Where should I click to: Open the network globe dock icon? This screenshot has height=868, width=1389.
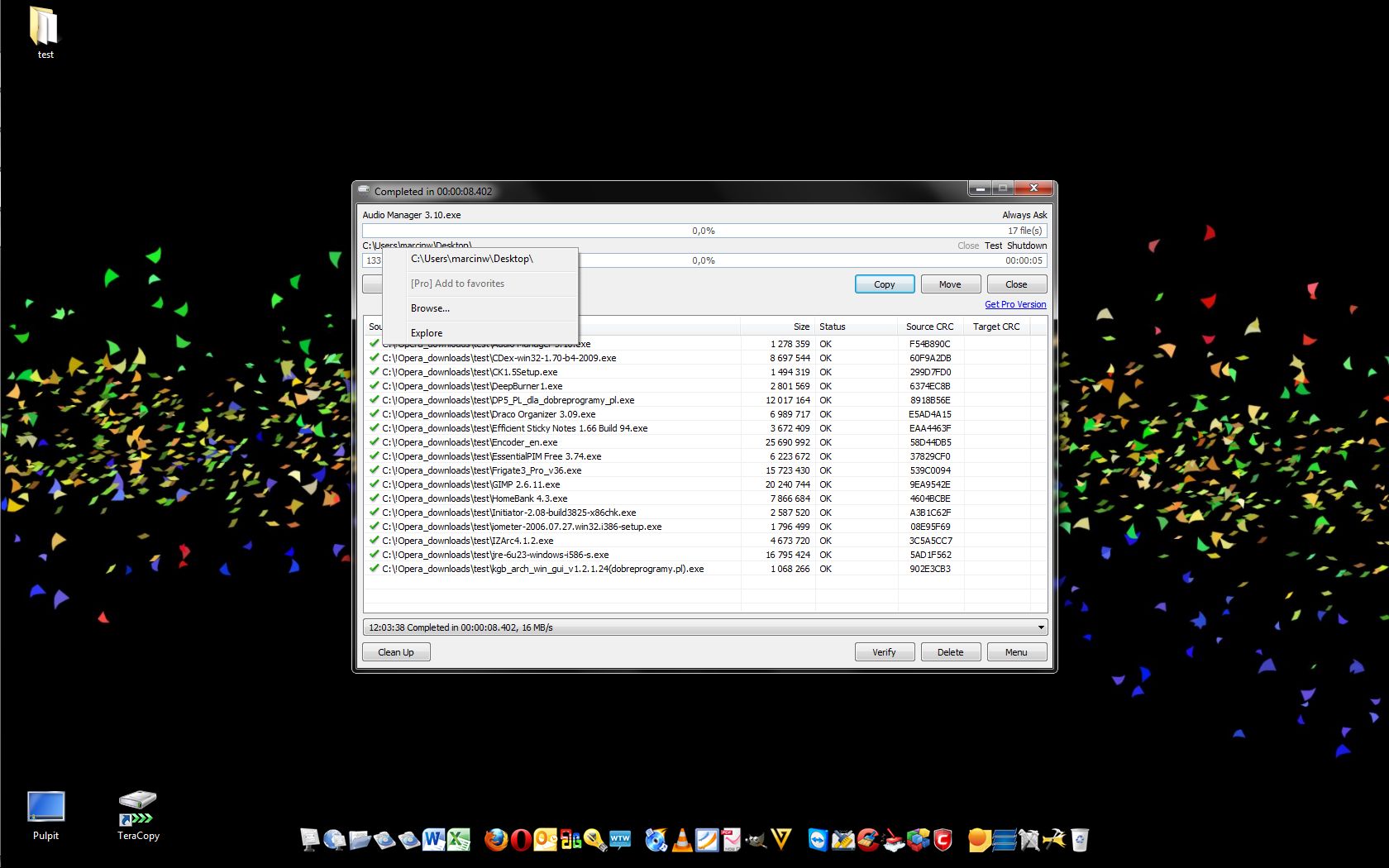coord(335,840)
